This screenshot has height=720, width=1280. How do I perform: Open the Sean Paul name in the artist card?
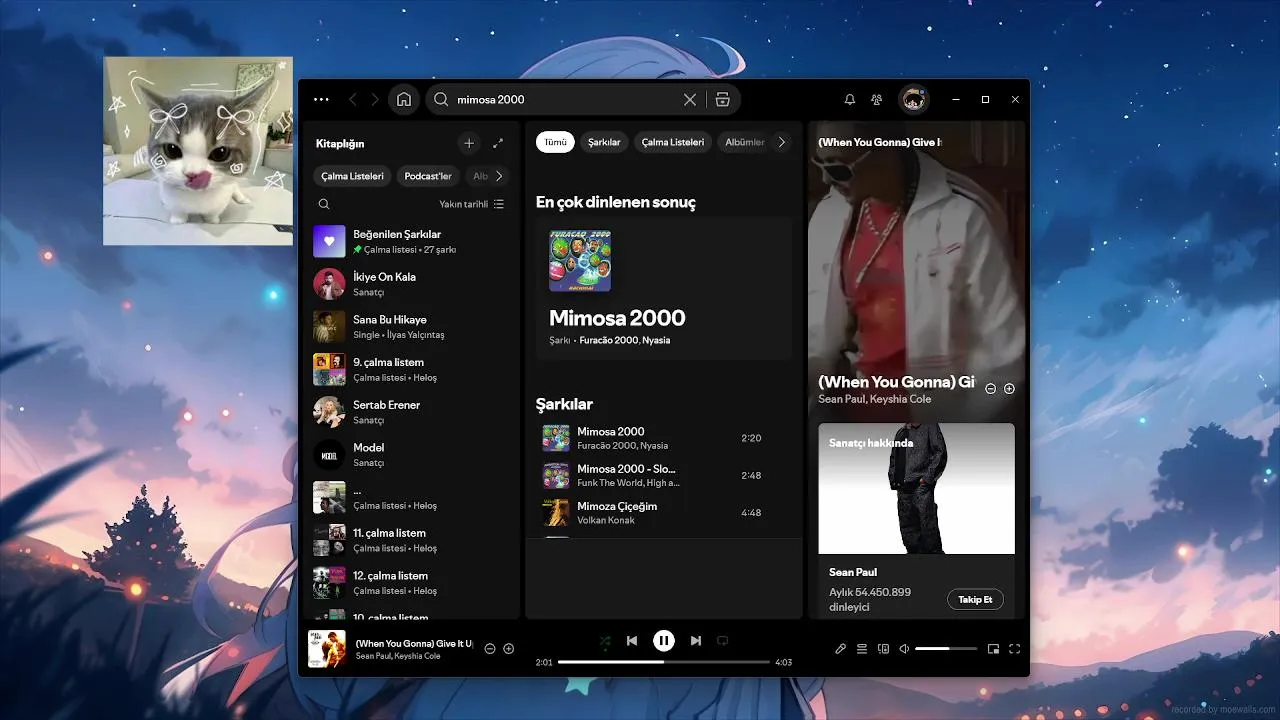(853, 572)
